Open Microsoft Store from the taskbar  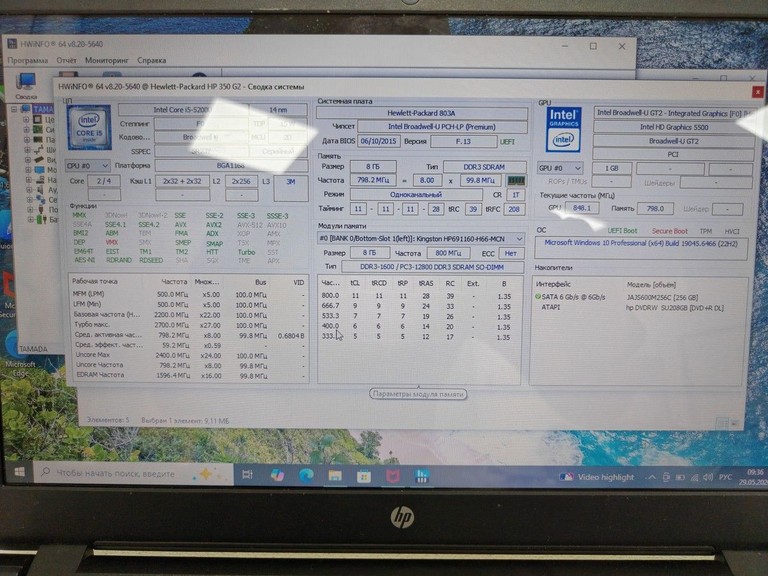(x=364, y=476)
